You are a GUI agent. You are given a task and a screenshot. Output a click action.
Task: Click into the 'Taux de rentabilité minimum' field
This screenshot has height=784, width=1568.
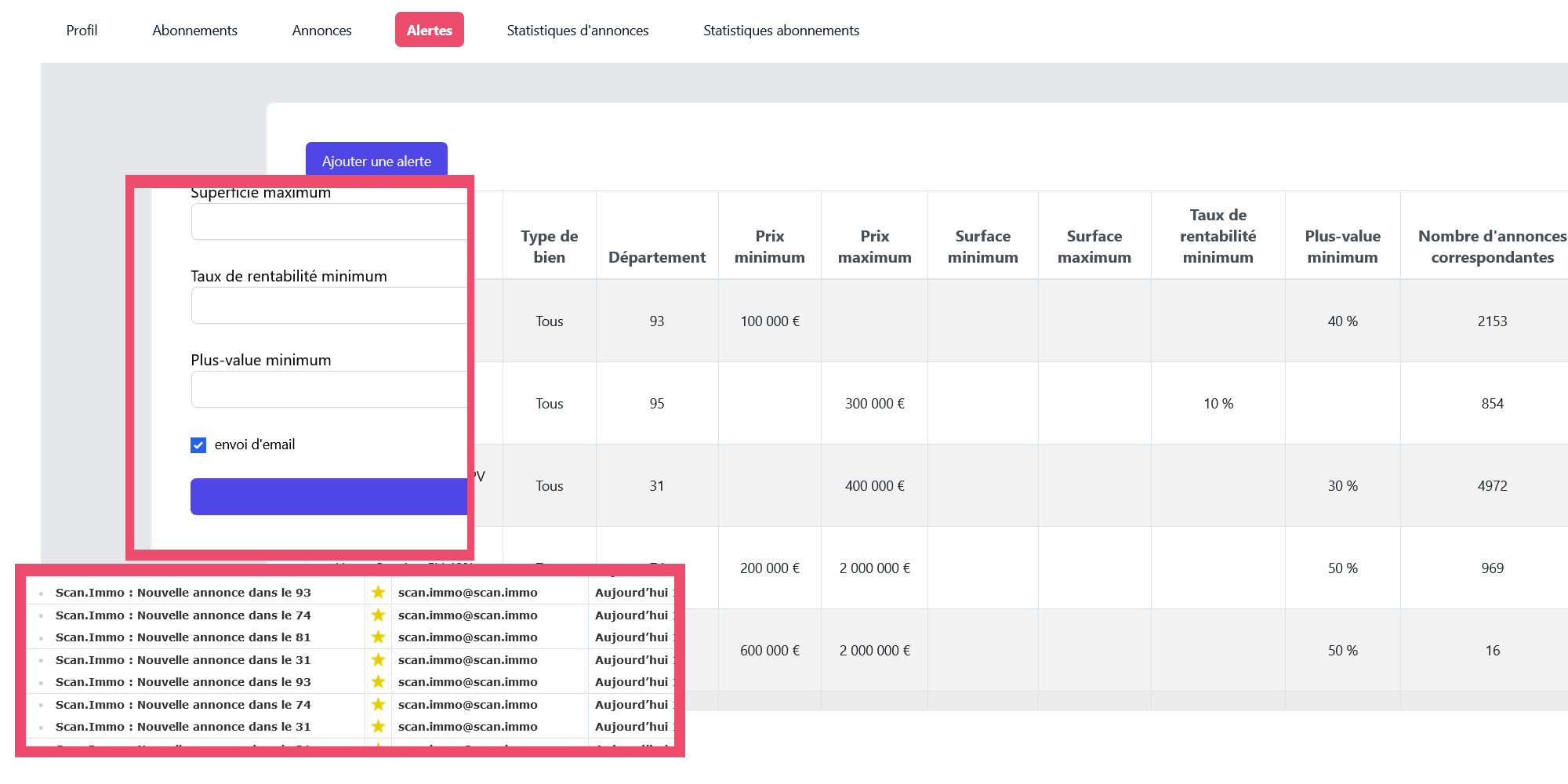click(328, 306)
